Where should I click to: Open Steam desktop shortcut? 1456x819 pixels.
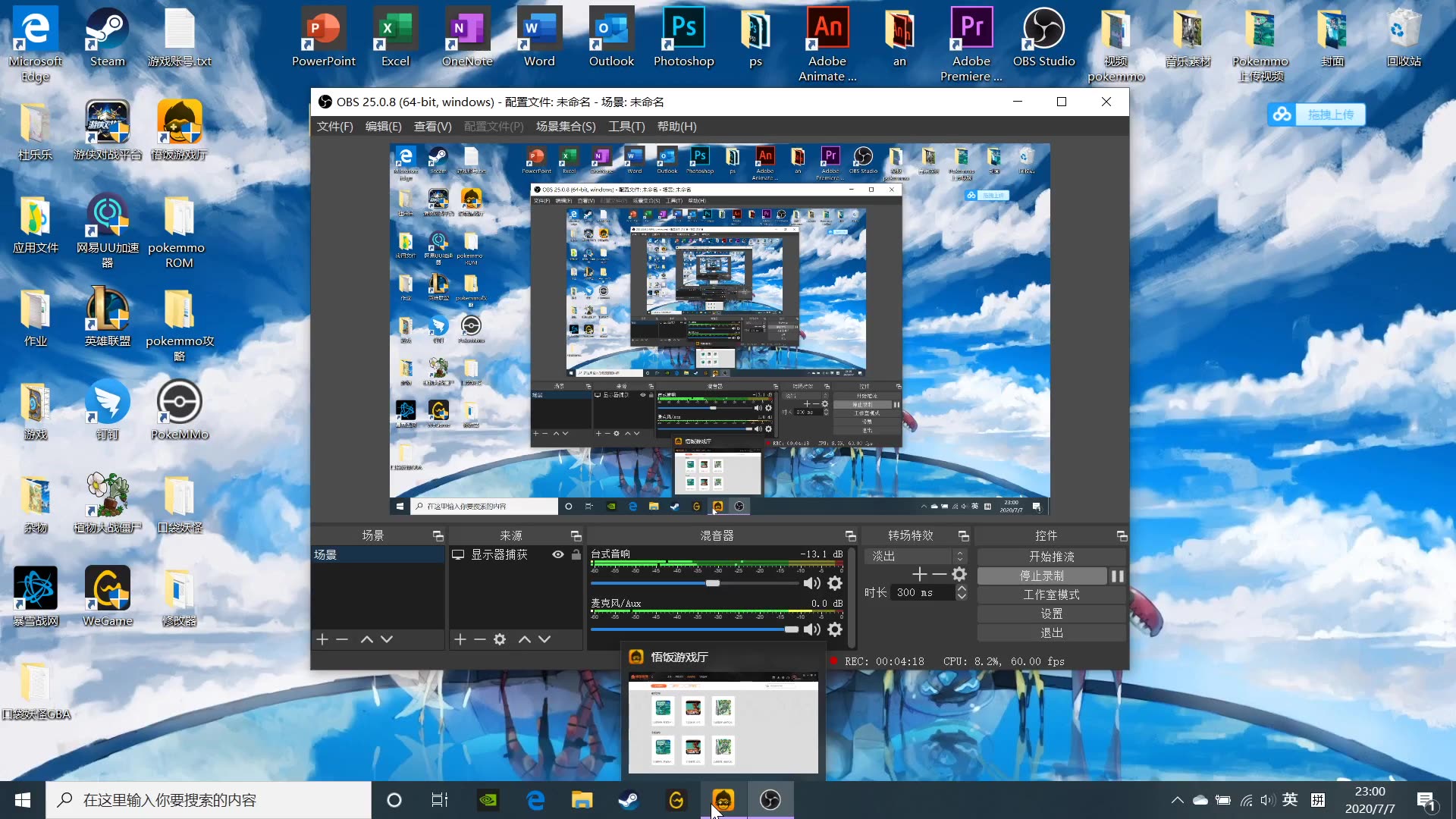(107, 38)
